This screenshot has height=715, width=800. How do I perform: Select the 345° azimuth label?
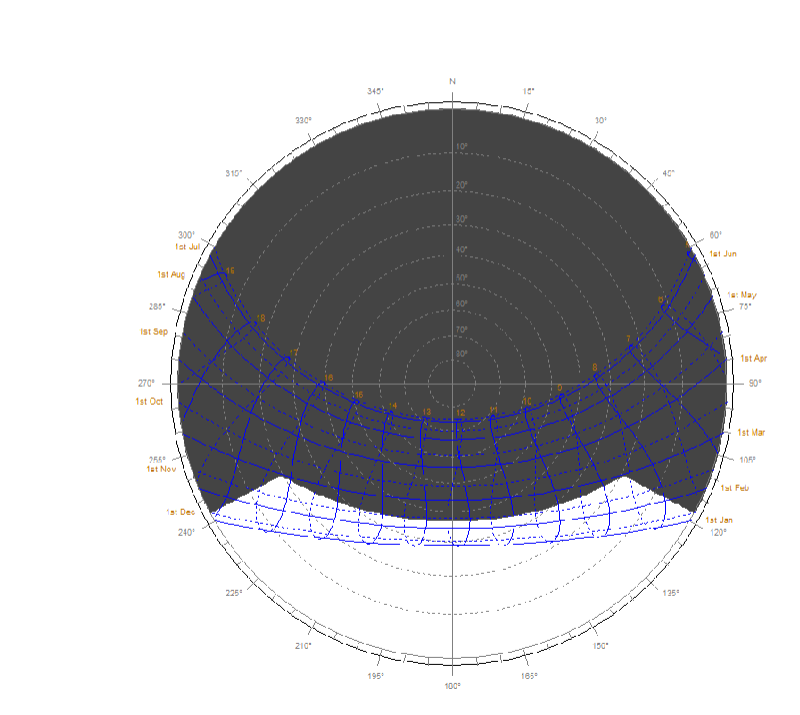click(x=375, y=92)
